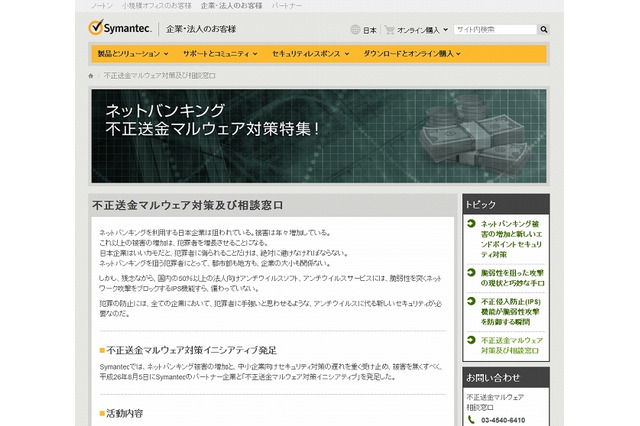Image resolution: width=640 pixels, height=426 pixels.
Task: Click the 不正送金マルウェア相談窓口 contact label
Action: pos(495,402)
